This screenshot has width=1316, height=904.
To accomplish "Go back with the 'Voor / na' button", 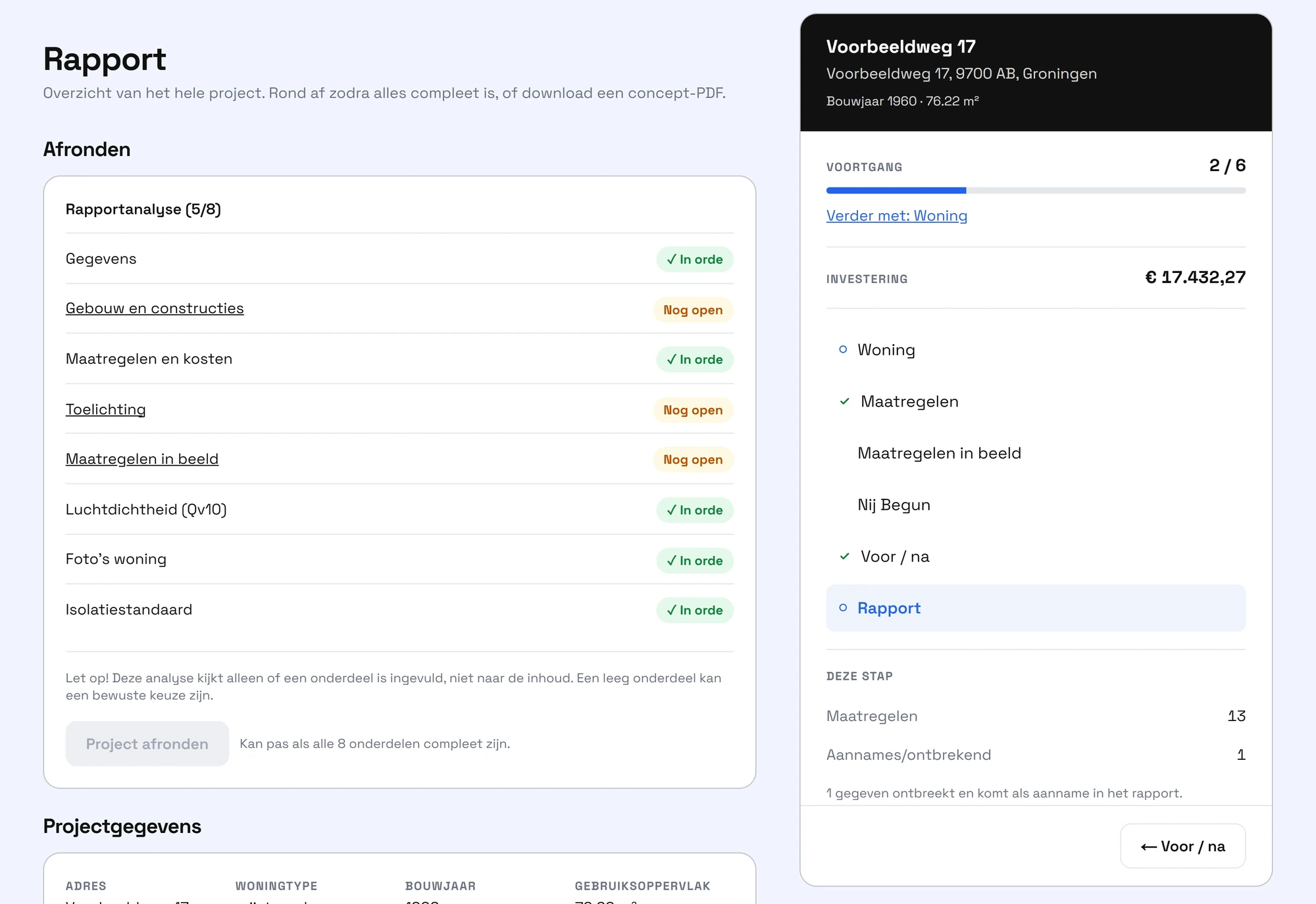I will point(1182,846).
